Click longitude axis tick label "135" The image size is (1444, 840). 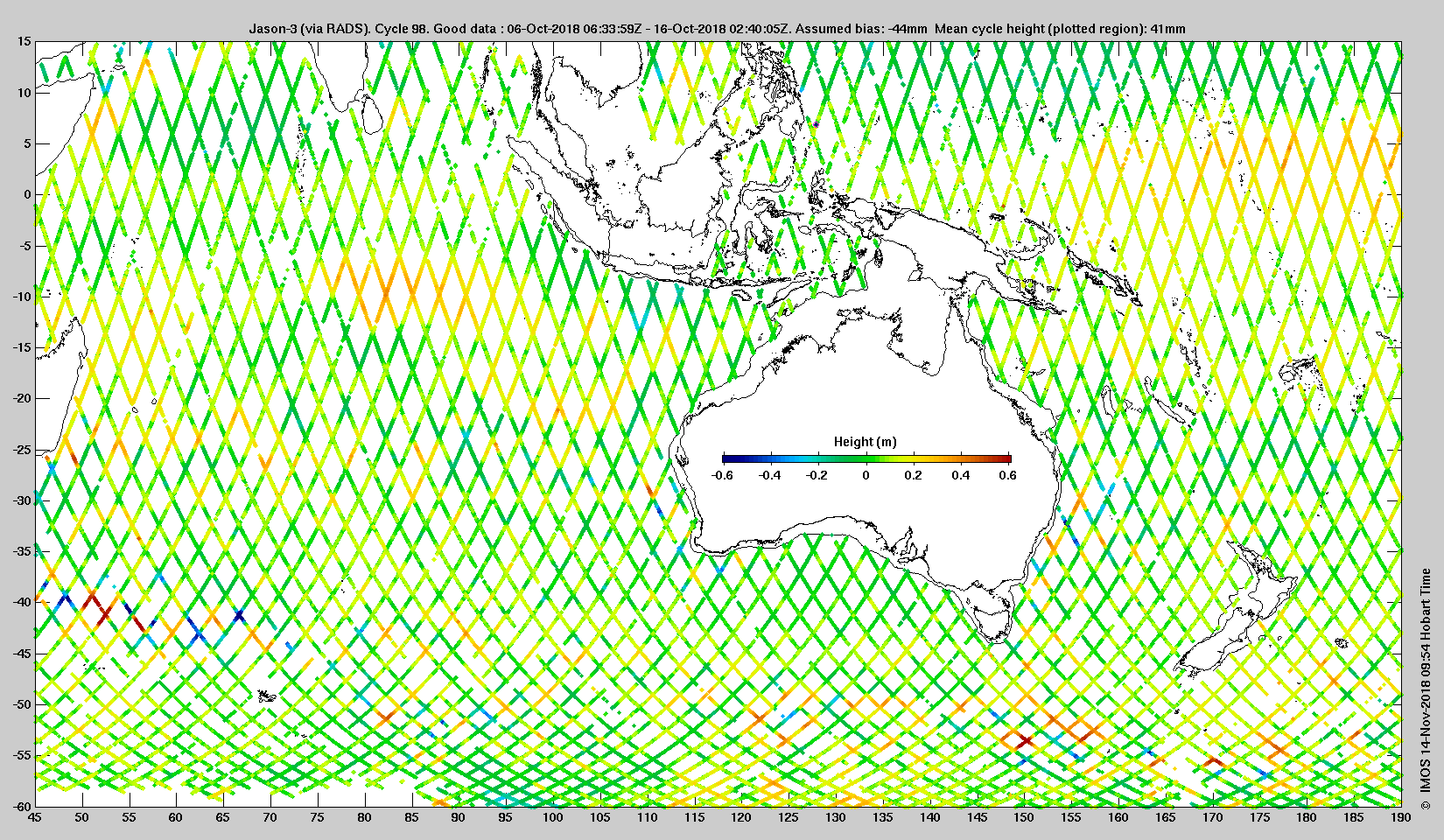pos(883,818)
